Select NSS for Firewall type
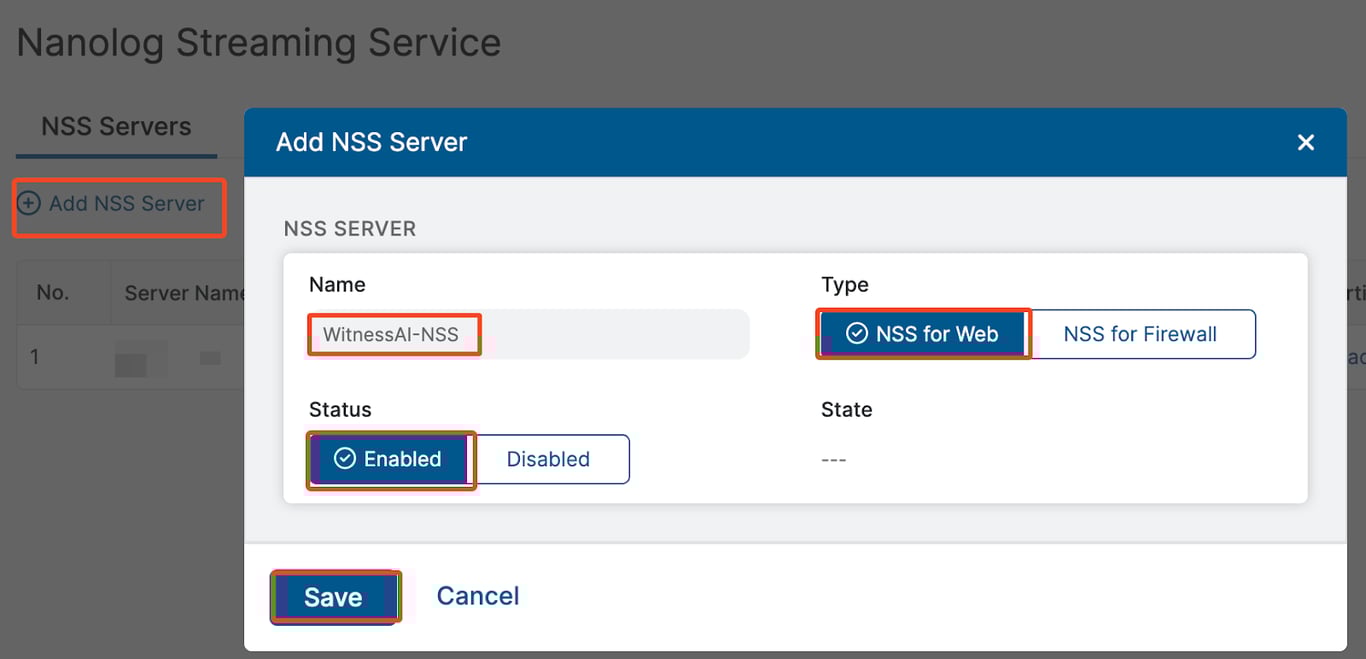Image resolution: width=1366 pixels, height=659 pixels. 1140,334
